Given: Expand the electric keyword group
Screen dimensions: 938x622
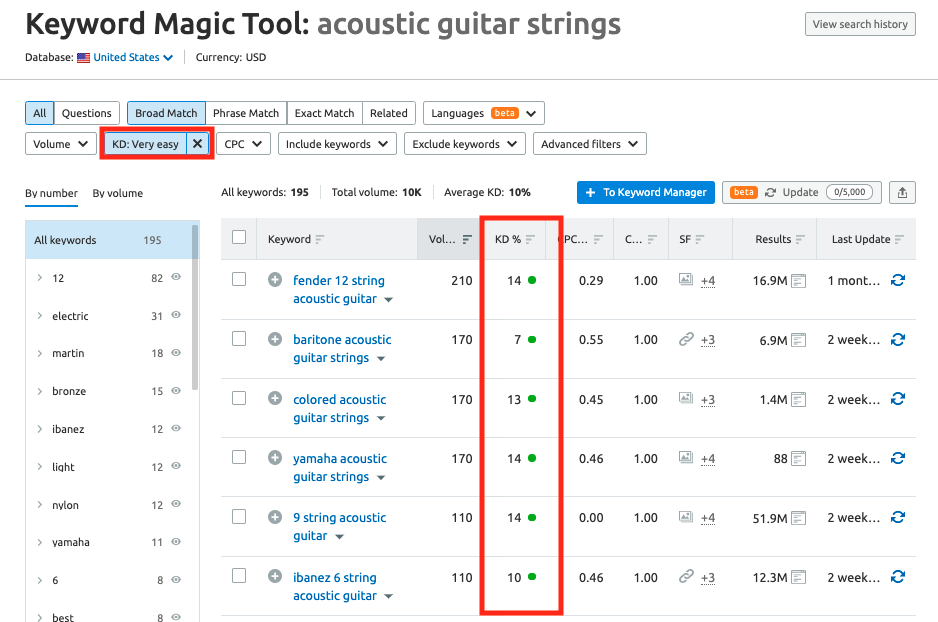Looking at the screenshot, I should [39, 316].
